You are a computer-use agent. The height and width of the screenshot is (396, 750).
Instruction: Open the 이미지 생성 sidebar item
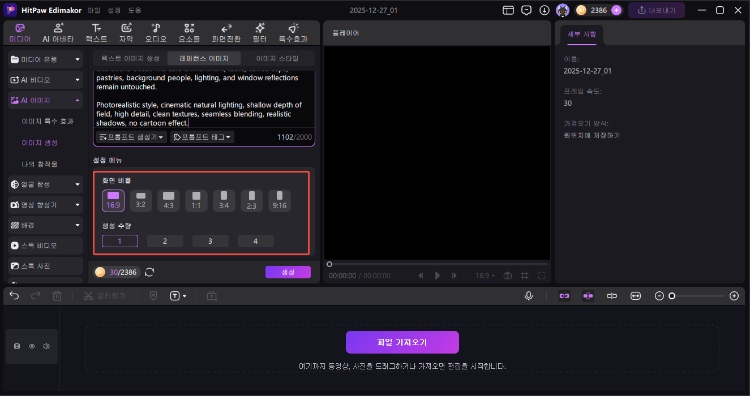click(x=40, y=143)
